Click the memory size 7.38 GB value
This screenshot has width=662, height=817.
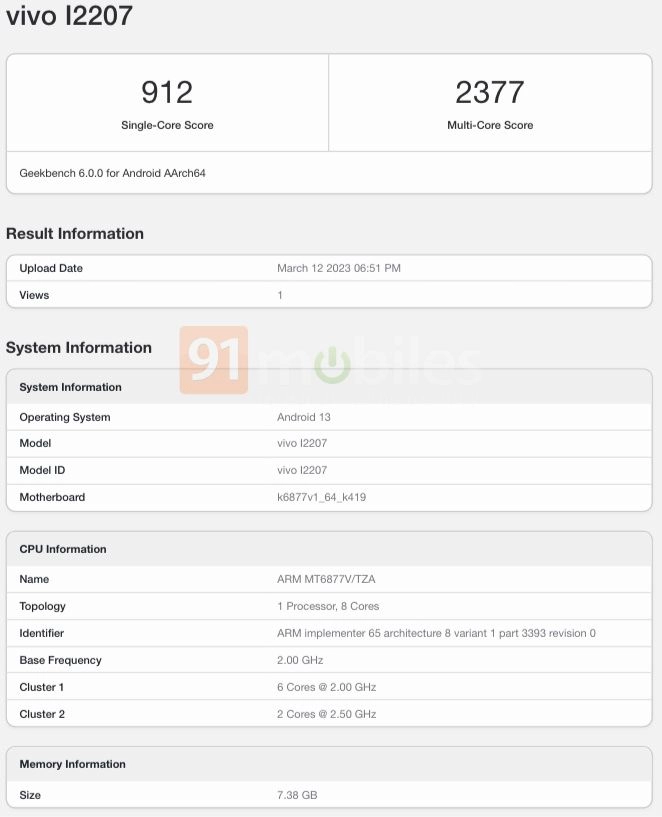(297, 795)
